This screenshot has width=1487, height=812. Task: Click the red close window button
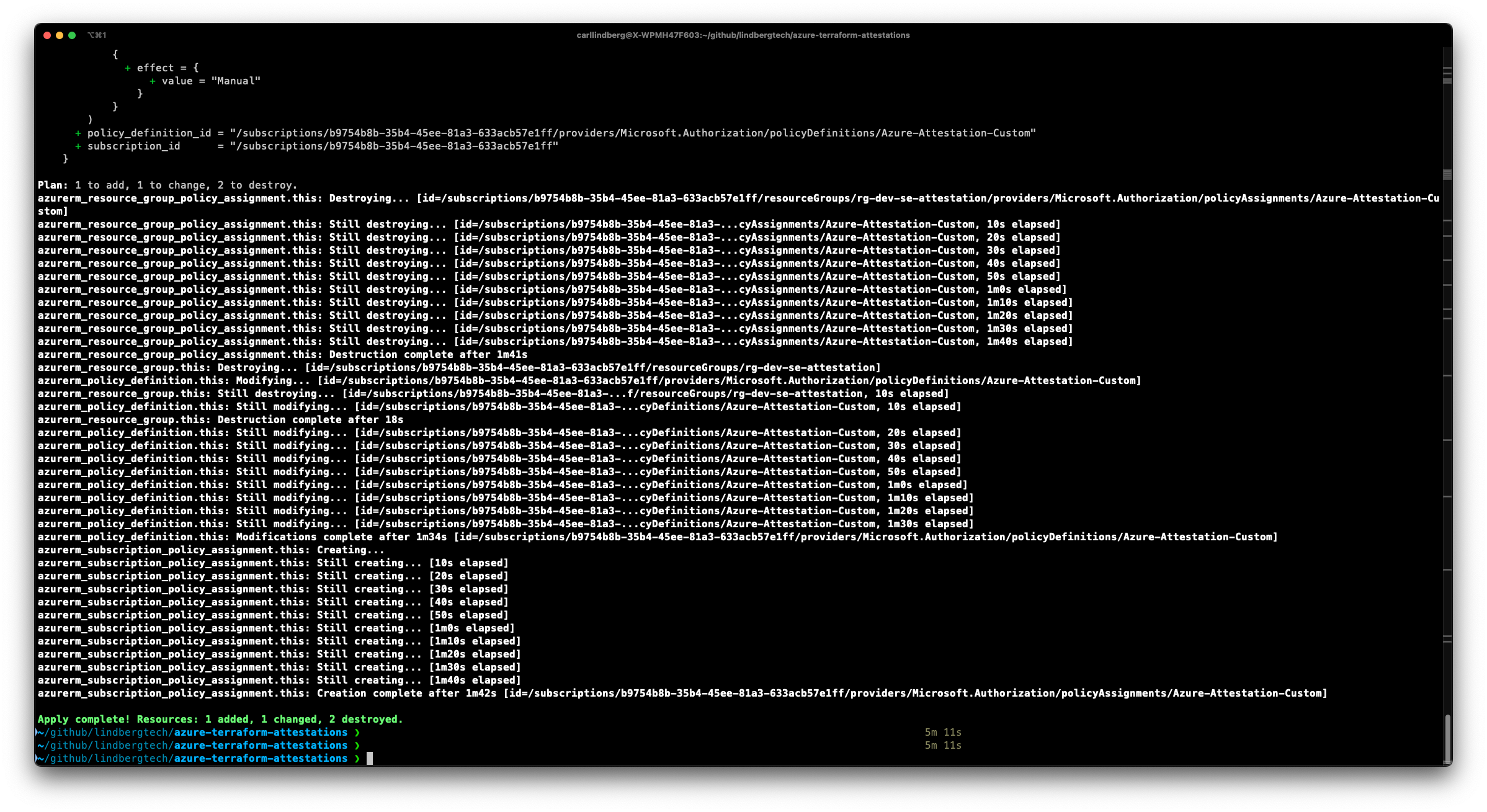(47, 35)
